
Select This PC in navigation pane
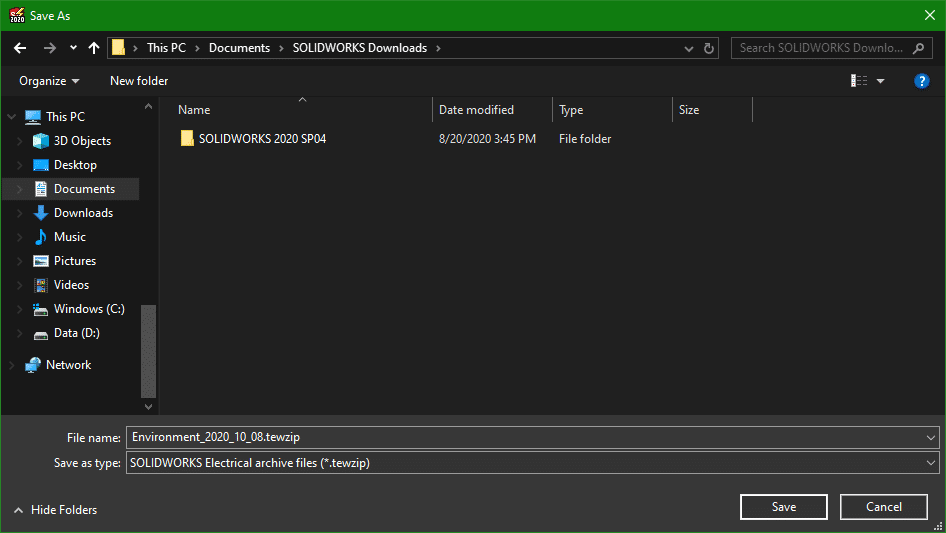pos(65,116)
